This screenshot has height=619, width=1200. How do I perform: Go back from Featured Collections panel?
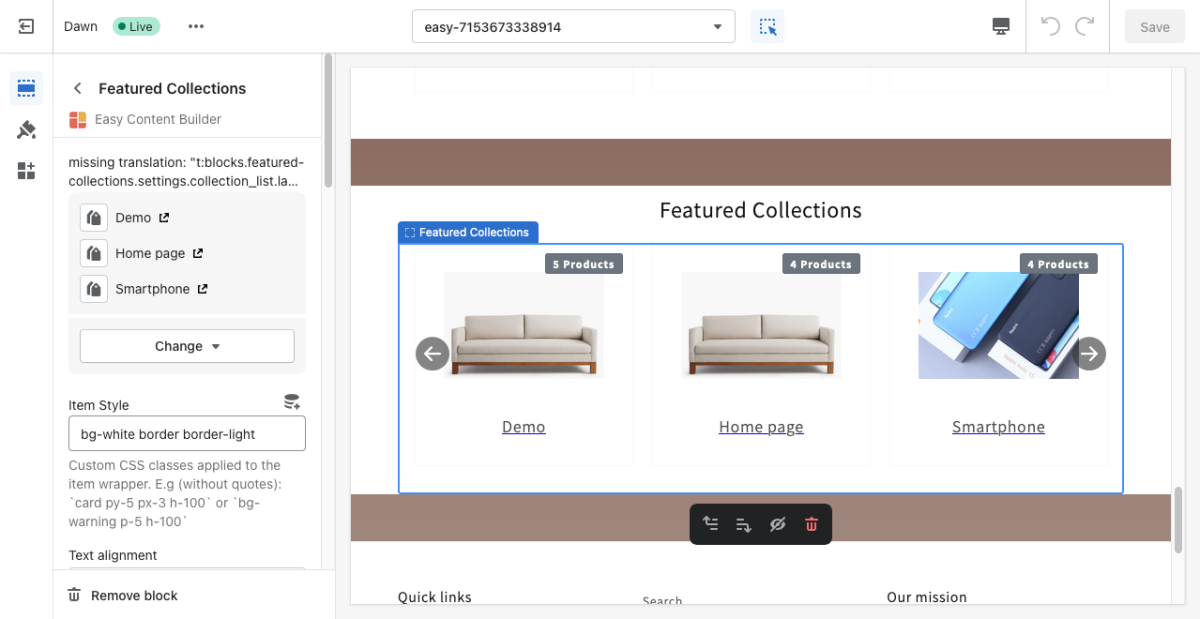(78, 88)
